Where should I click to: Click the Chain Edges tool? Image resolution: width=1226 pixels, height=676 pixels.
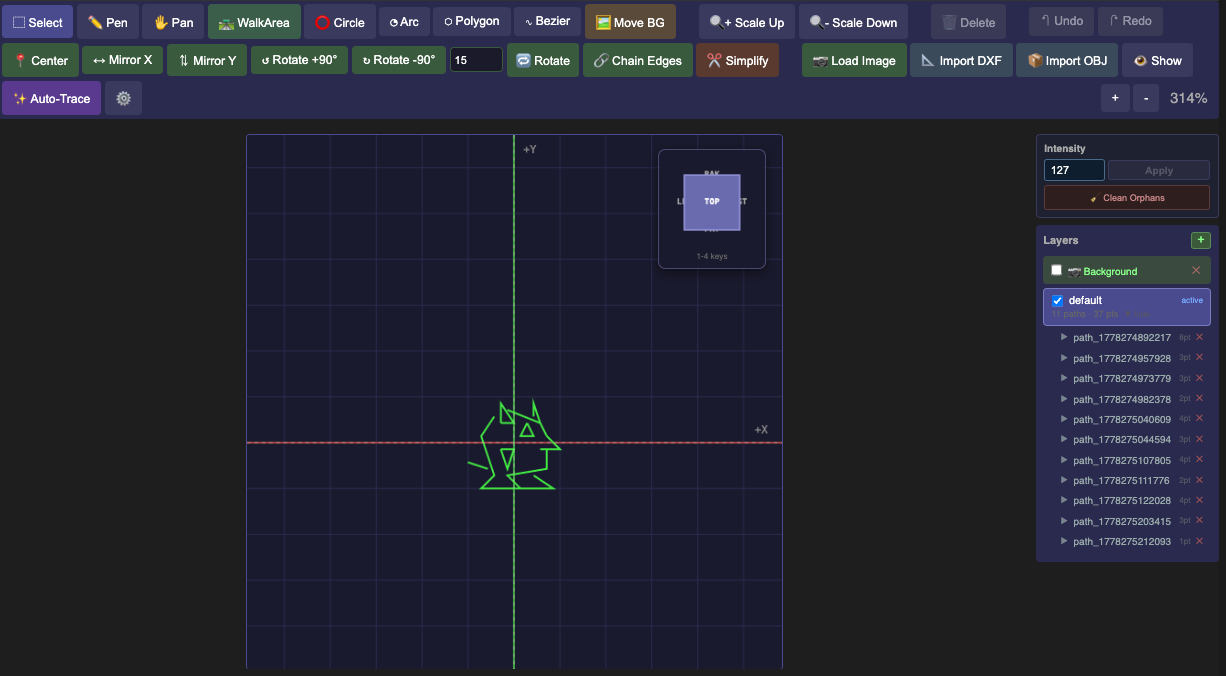[637, 60]
